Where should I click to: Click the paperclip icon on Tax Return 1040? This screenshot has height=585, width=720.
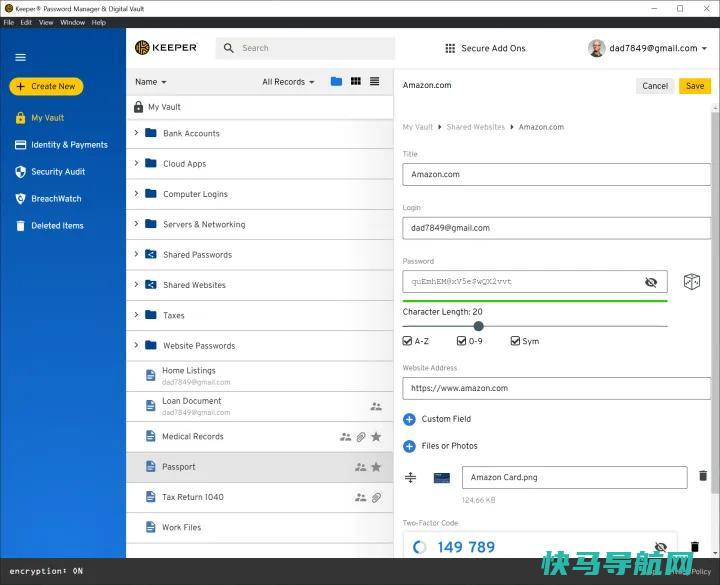(x=376, y=497)
